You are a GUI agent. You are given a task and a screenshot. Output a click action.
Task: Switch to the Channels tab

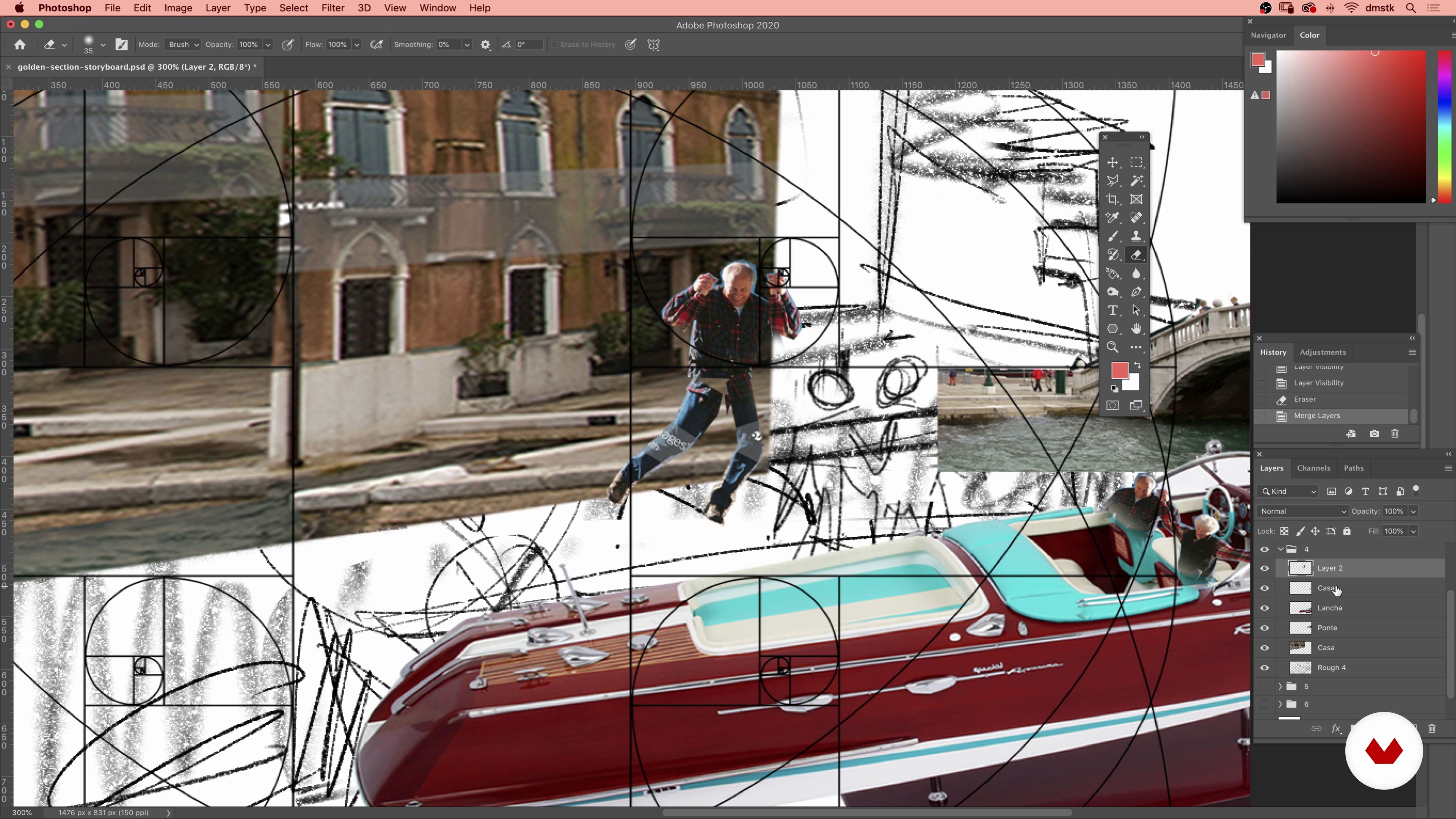pos(1313,468)
